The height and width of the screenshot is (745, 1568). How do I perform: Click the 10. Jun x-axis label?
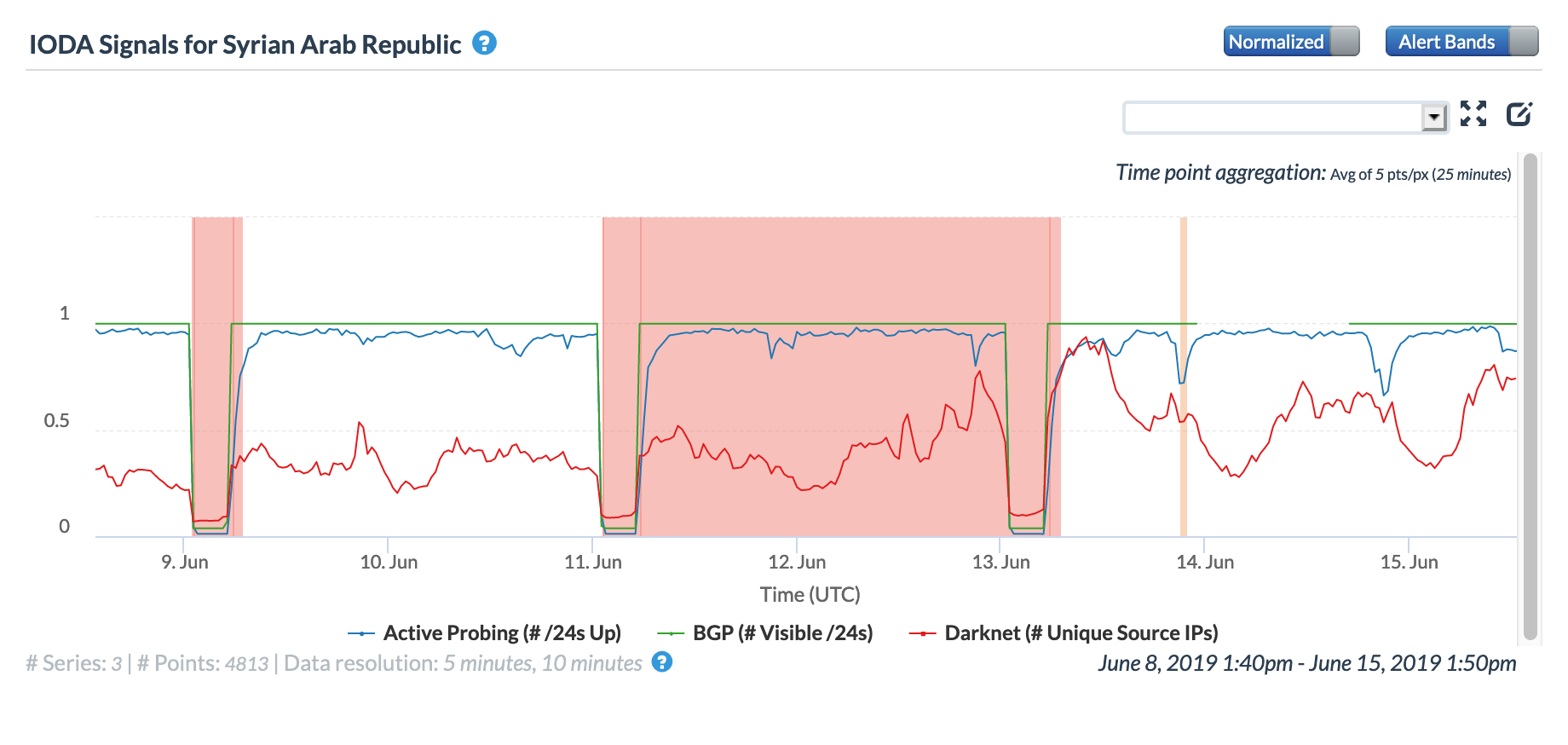[x=389, y=563]
